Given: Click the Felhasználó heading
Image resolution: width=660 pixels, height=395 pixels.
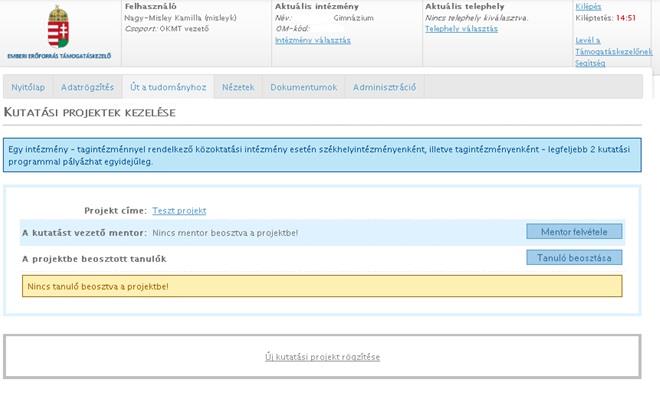Looking at the screenshot, I should pos(150,7).
